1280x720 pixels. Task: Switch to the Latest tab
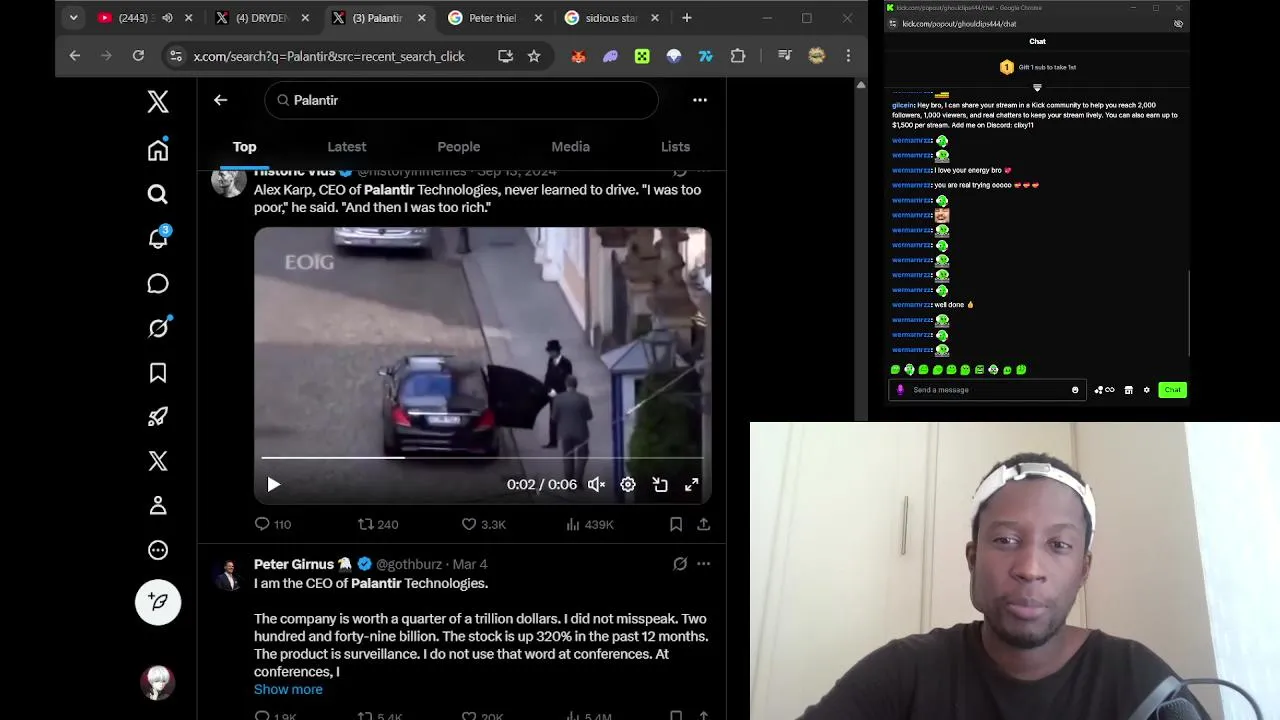tap(347, 147)
